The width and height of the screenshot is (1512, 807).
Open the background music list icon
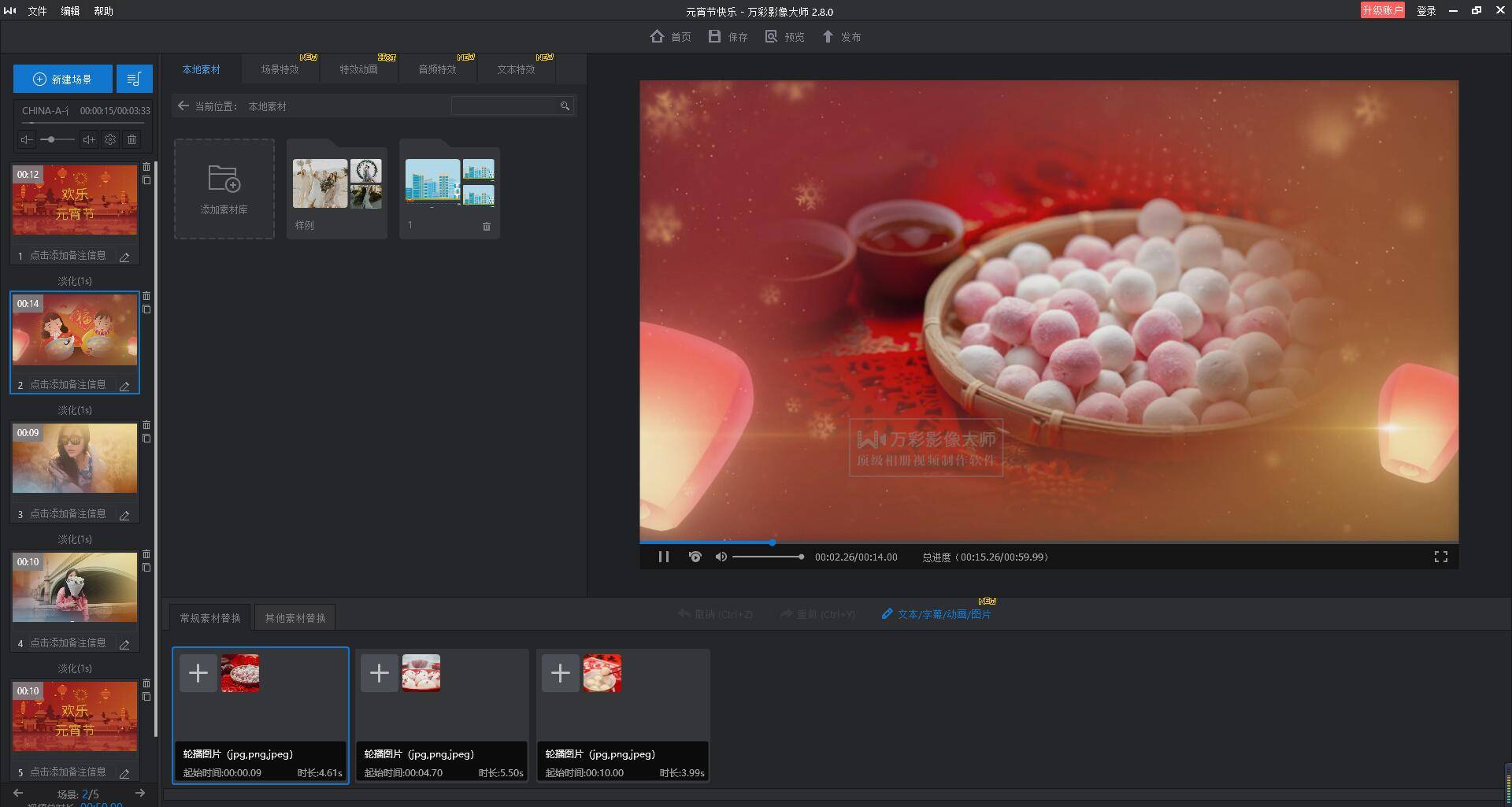pos(134,80)
